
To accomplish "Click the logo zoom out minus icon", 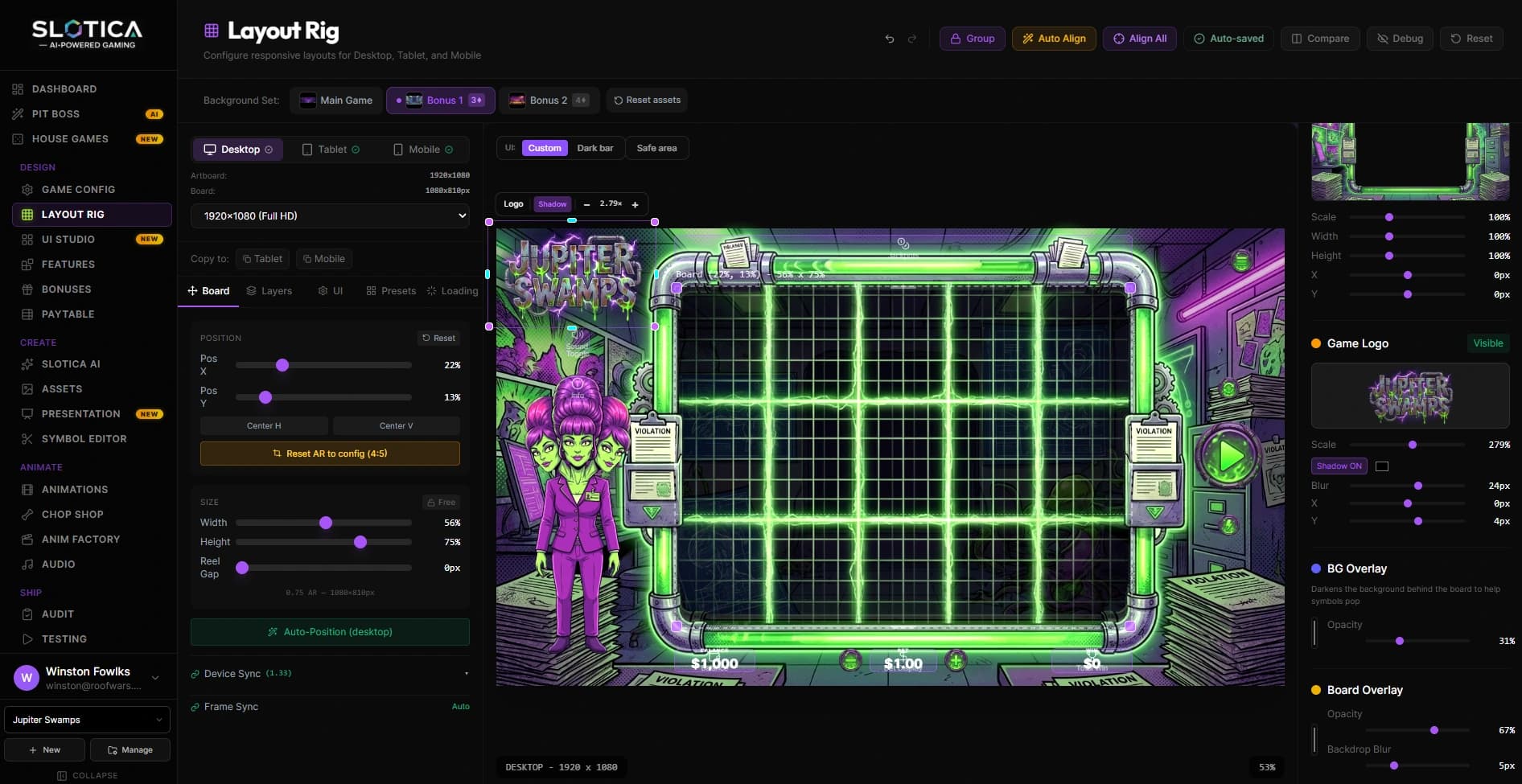I will coord(586,204).
